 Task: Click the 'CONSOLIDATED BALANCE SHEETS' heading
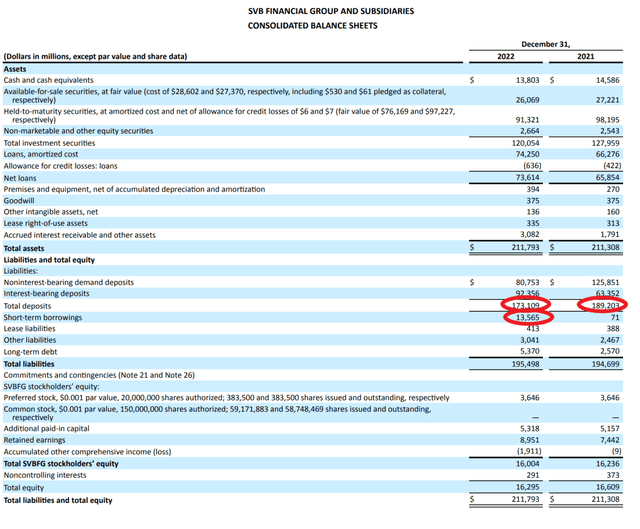(313, 26)
